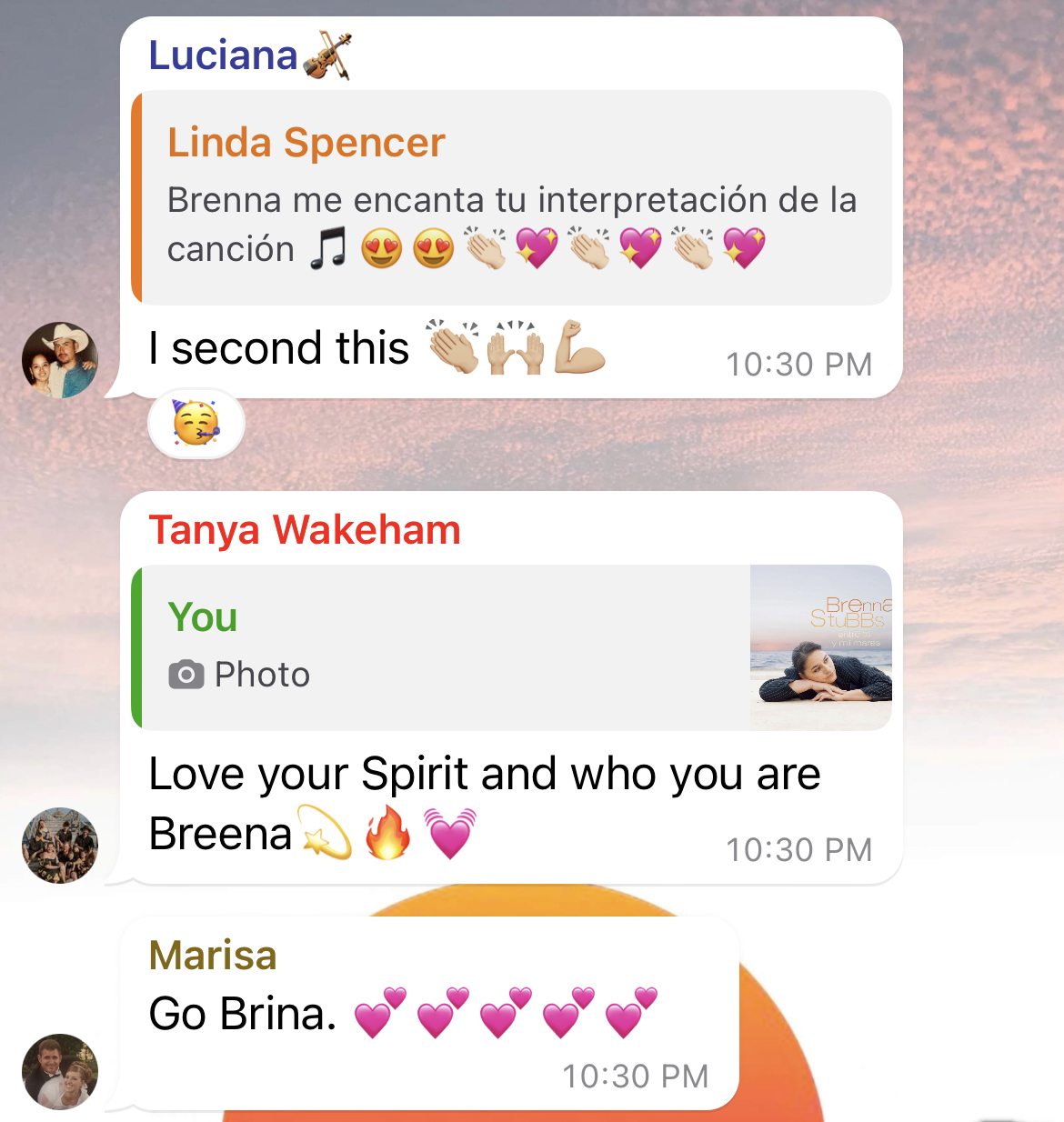Tap the Luciana sender name

click(223, 55)
